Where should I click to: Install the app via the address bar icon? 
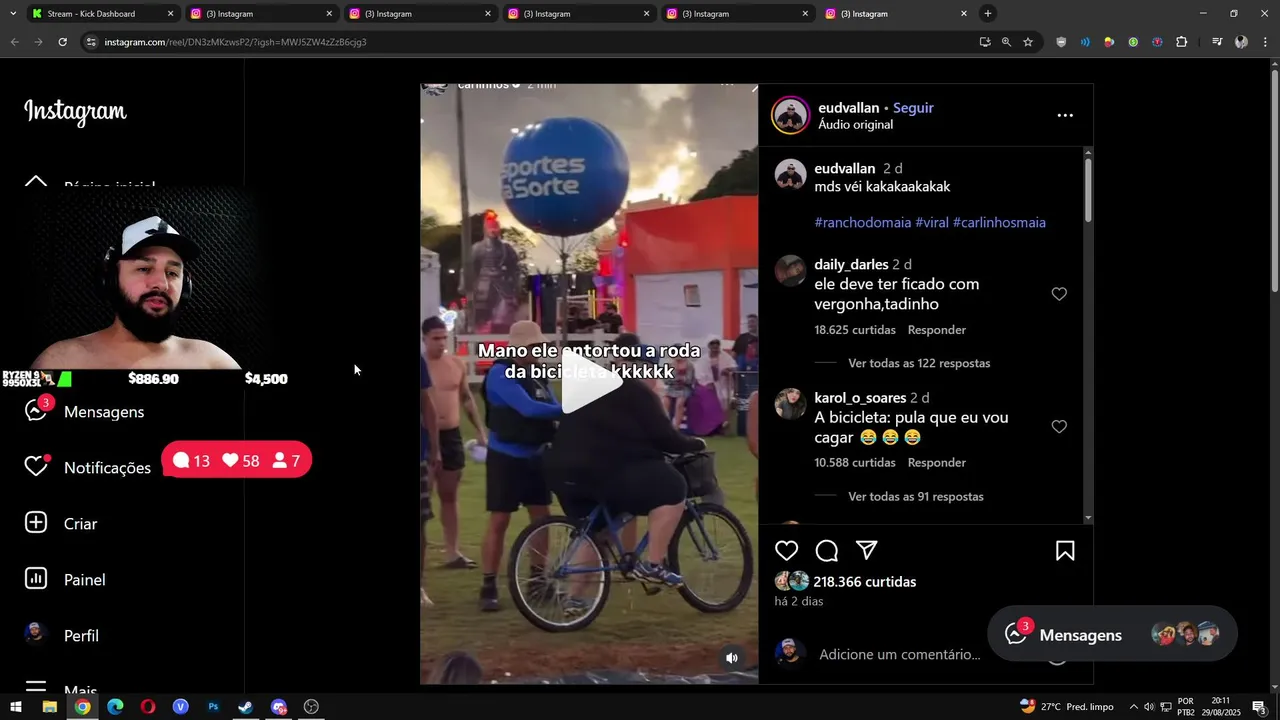(985, 42)
